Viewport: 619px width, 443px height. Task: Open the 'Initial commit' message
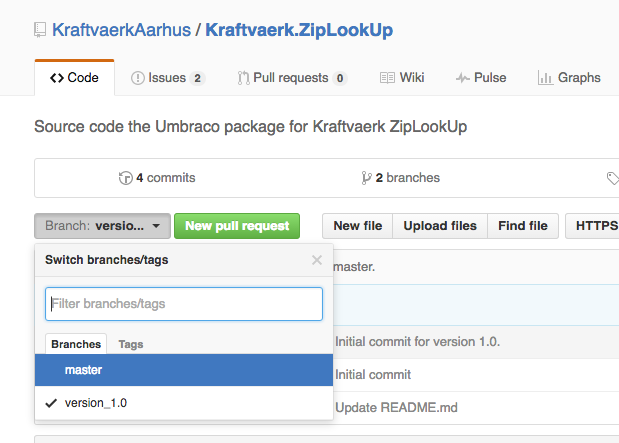373,374
